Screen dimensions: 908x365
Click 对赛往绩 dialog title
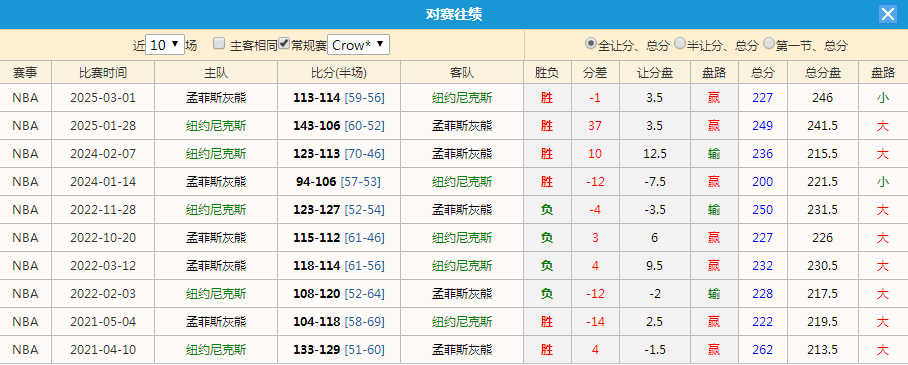tap(454, 14)
